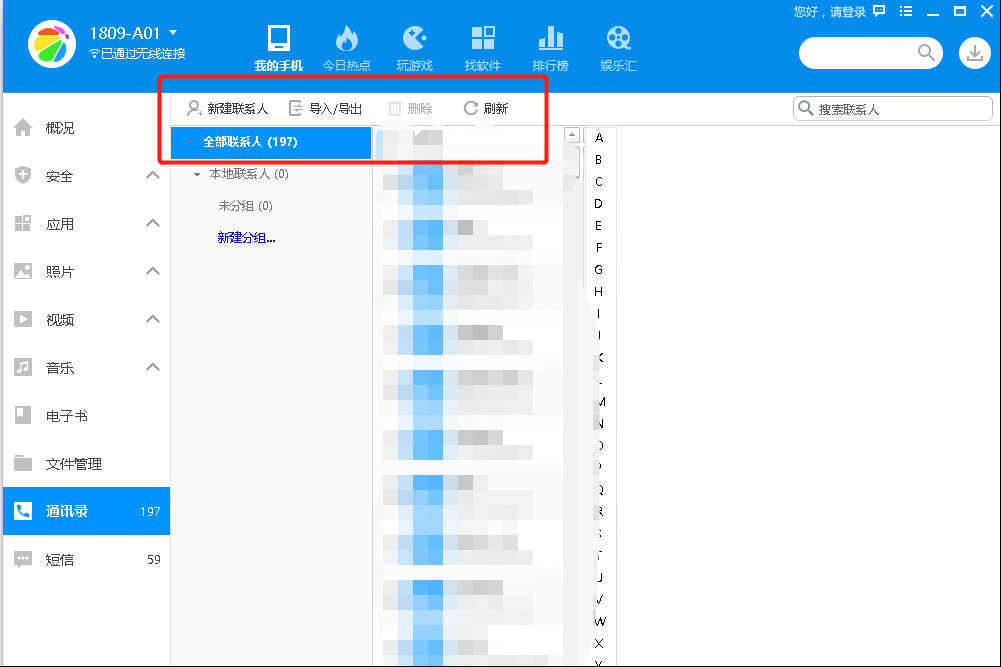Image resolution: width=1001 pixels, height=667 pixels.
Task: Open 短信 in the sidebar
Action: 60,559
